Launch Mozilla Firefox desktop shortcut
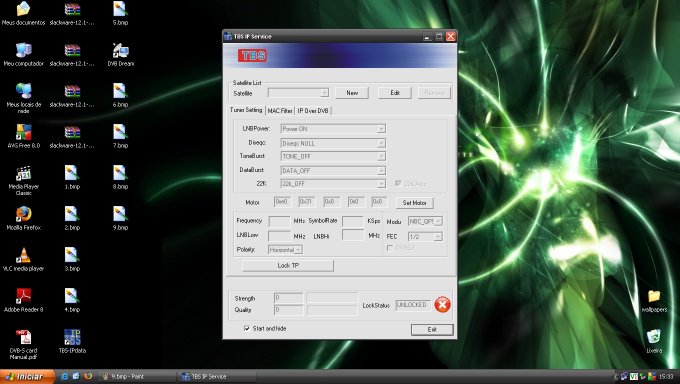 click(23, 218)
